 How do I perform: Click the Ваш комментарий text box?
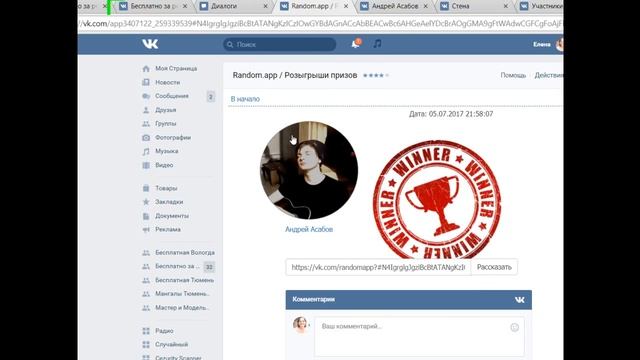pyautogui.click(x=419, y=337)
